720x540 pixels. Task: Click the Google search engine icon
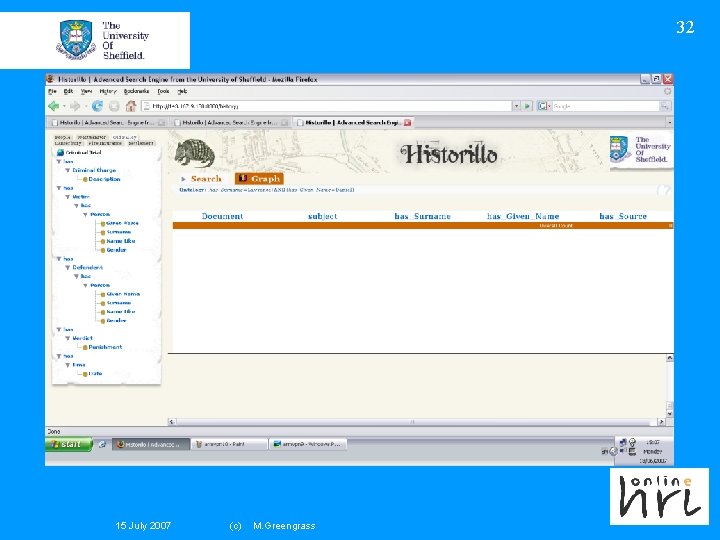(x=542, y=106)
